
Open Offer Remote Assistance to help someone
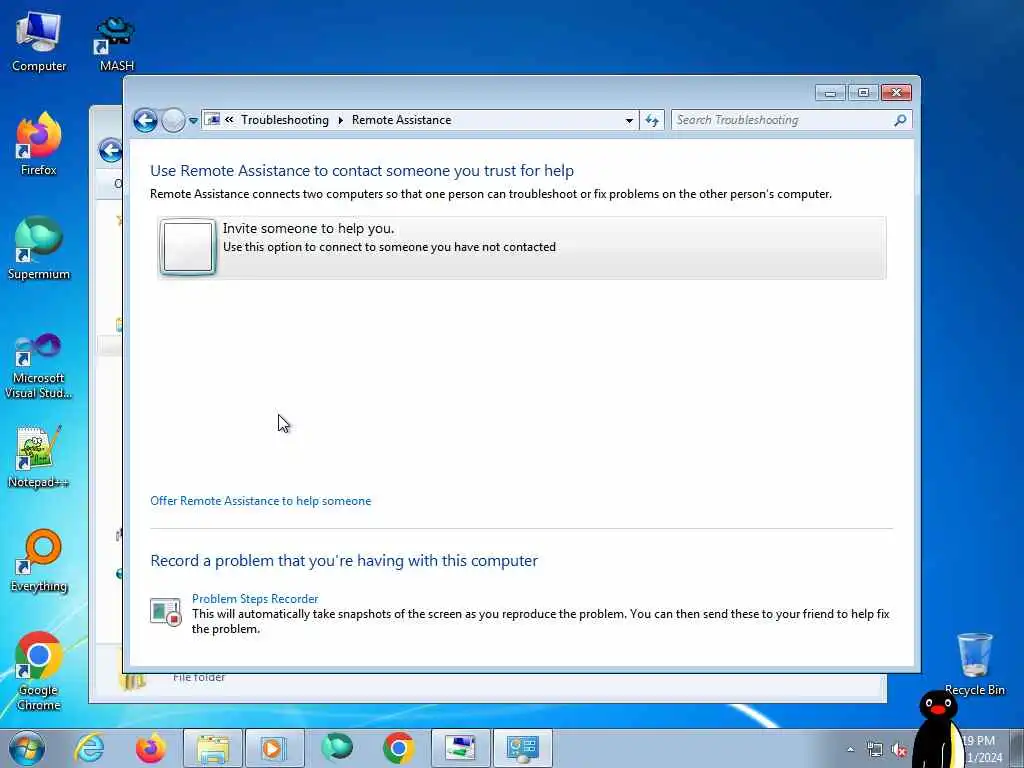pos(261,501)
